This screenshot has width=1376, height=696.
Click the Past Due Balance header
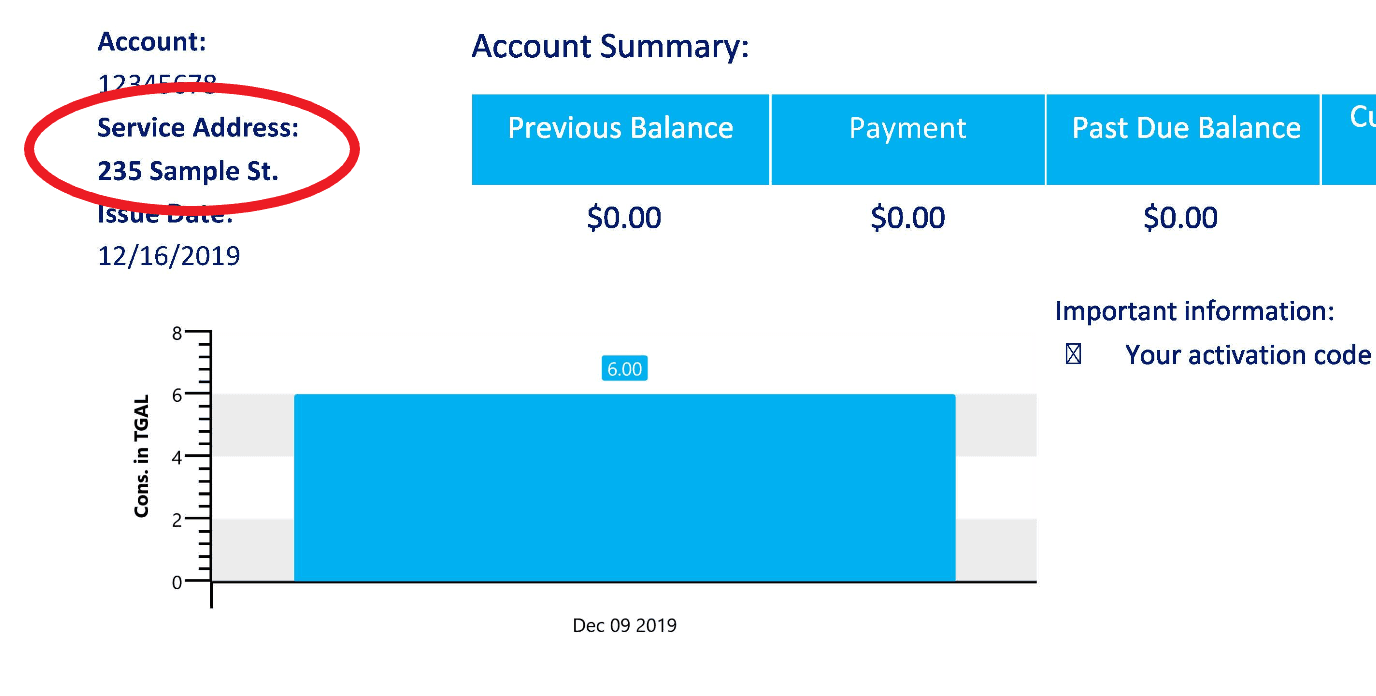(1185, 139)
